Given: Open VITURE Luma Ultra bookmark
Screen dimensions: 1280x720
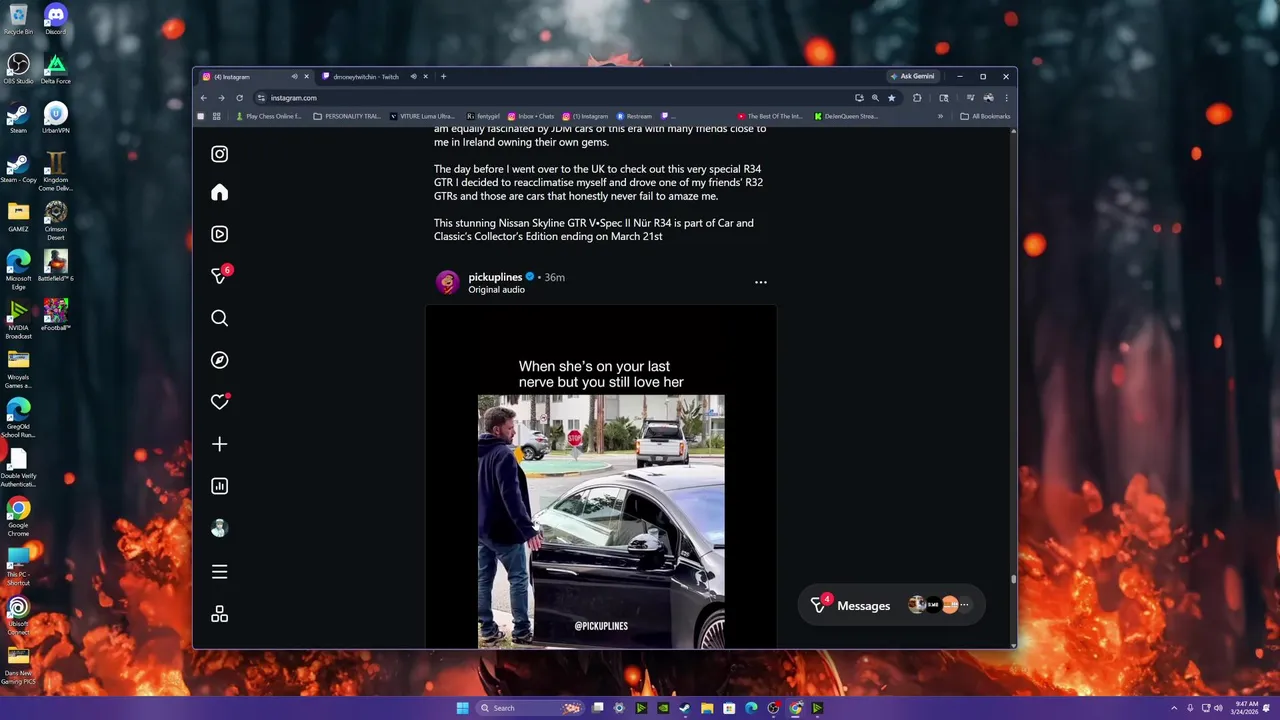Looking at the screenshot, I should (x=422, y=116).
